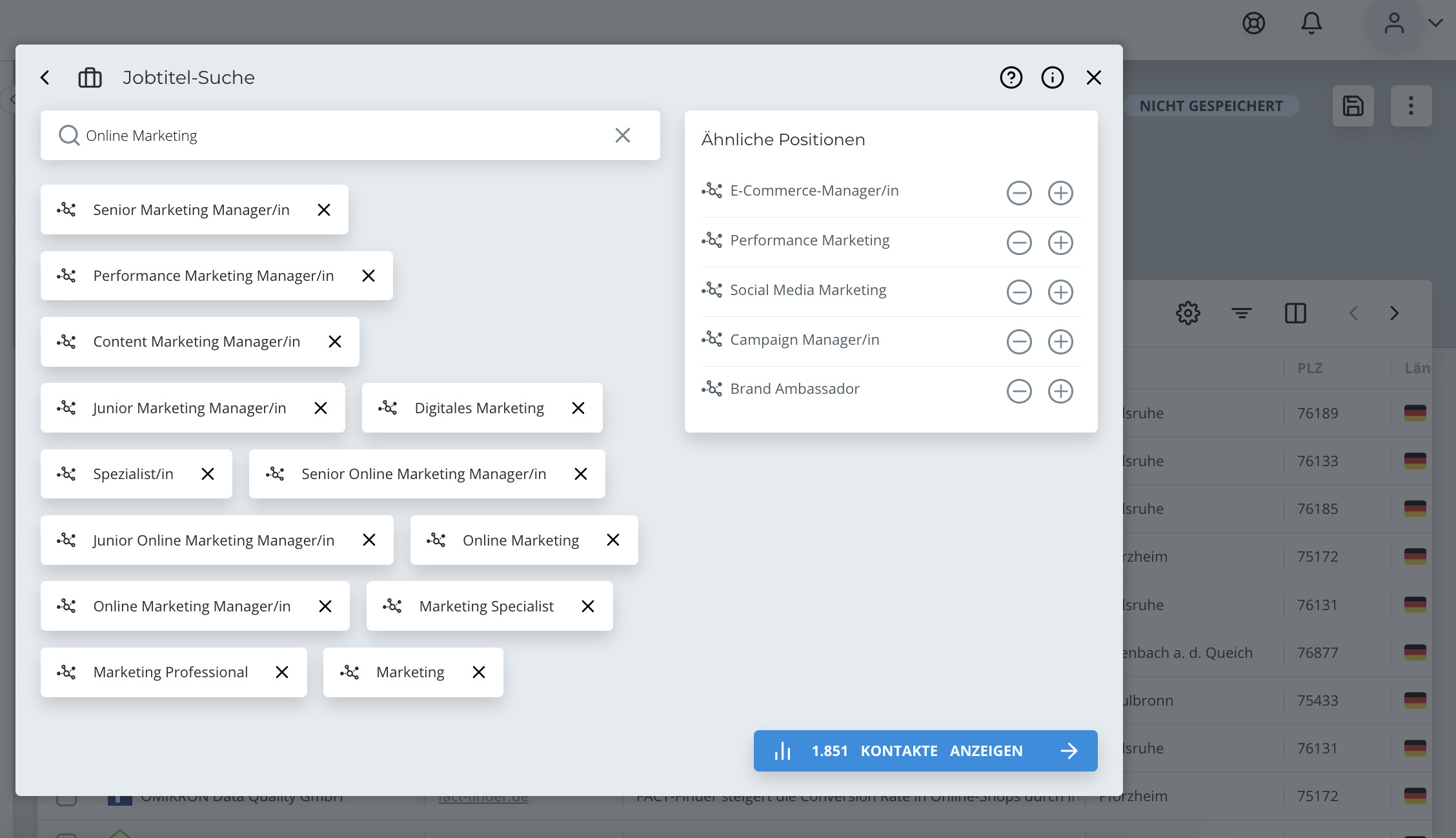The height and width of the screenshot is (838, 1456).
Task: Open the table settings gear
Action: pos(1188,314)
